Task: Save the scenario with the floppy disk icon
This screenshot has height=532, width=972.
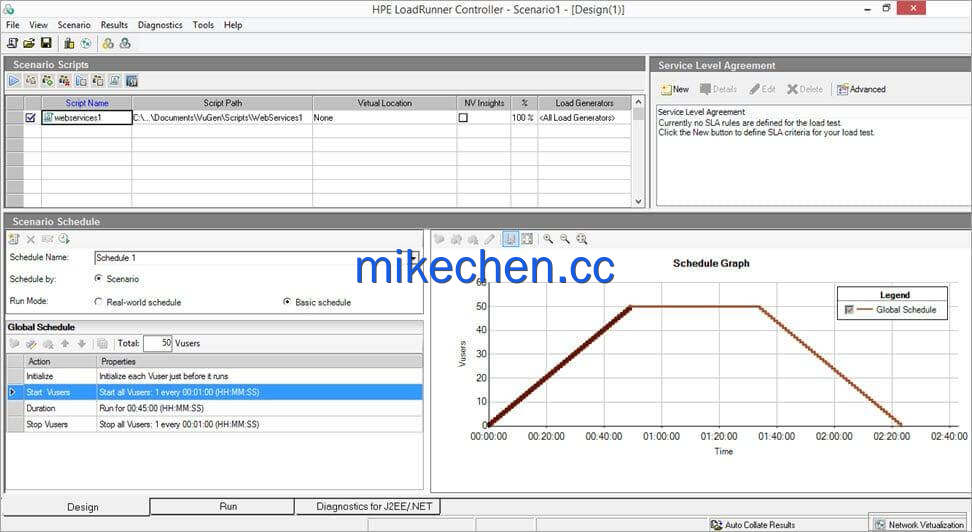Action: coord(46,43)
